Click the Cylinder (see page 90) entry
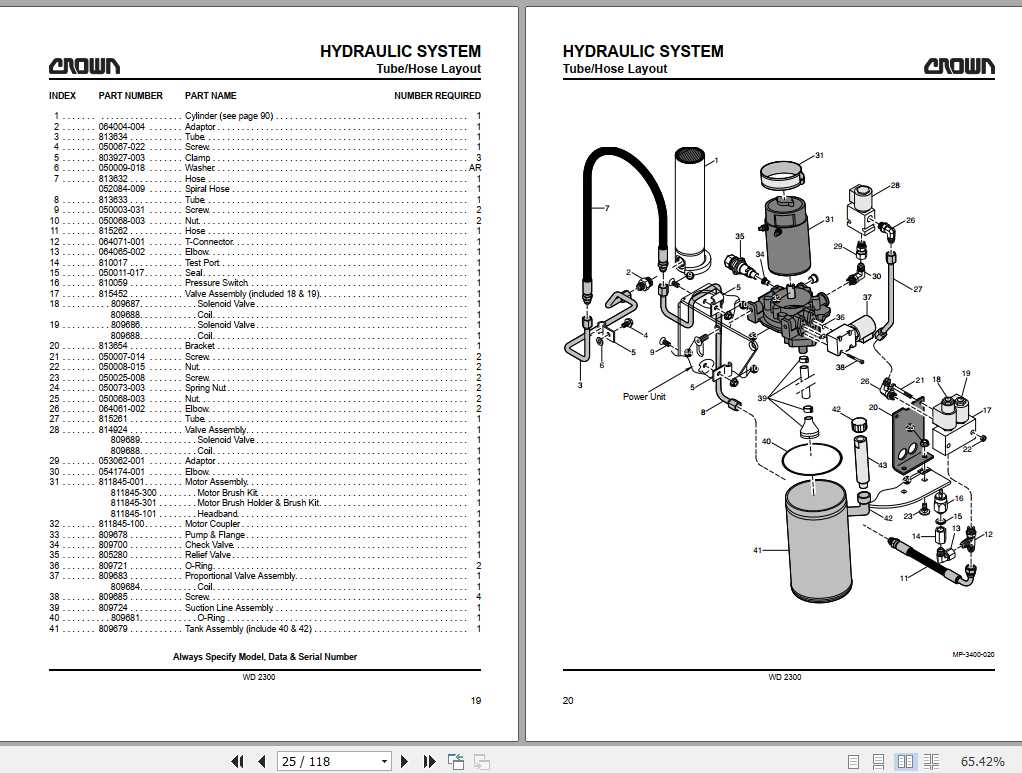This screenshot has width=1022, height=773. point(229,116)
